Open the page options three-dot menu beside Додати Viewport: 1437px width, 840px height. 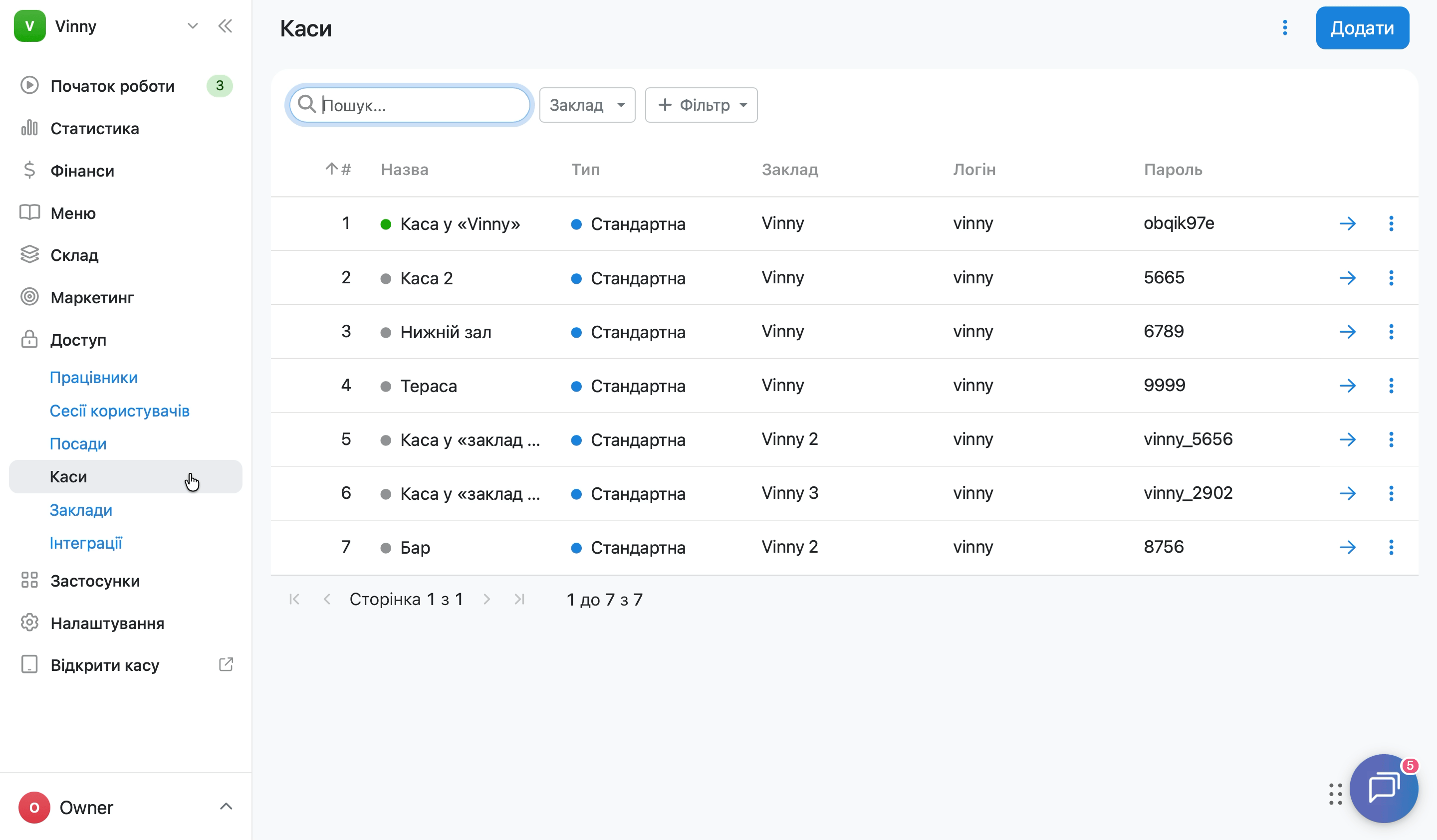(x=1285, y=28)
